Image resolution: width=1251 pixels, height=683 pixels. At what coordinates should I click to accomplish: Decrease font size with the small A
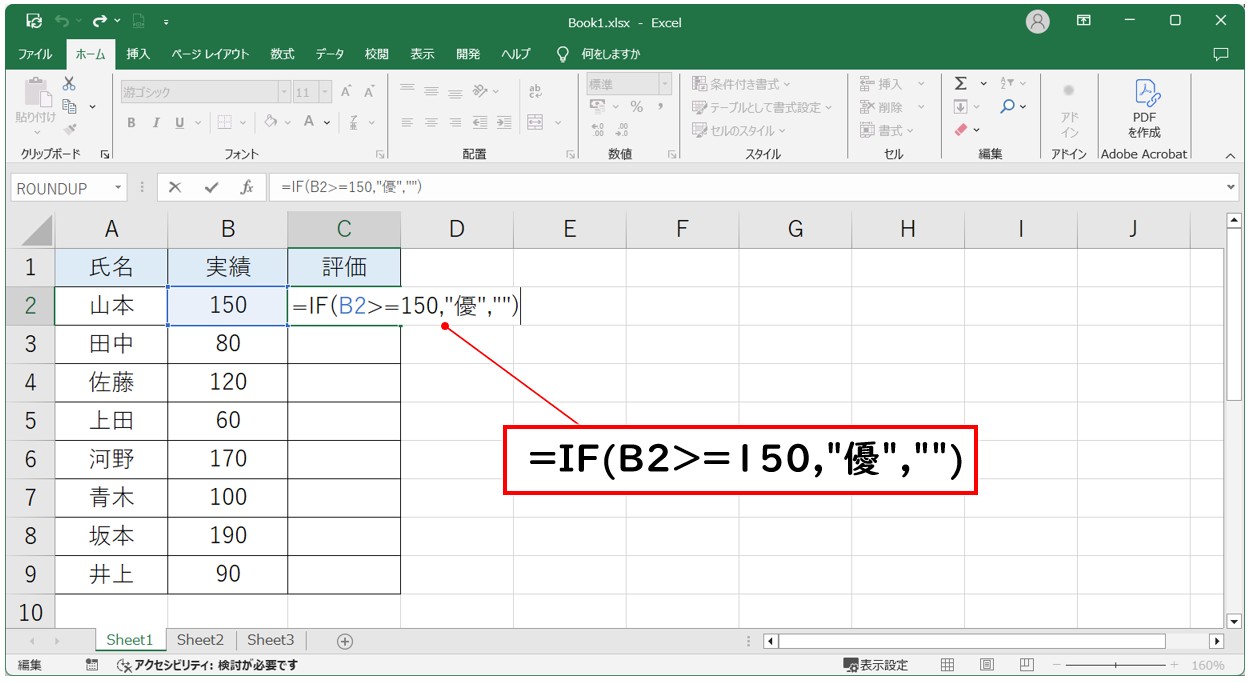tap(369, 92)
